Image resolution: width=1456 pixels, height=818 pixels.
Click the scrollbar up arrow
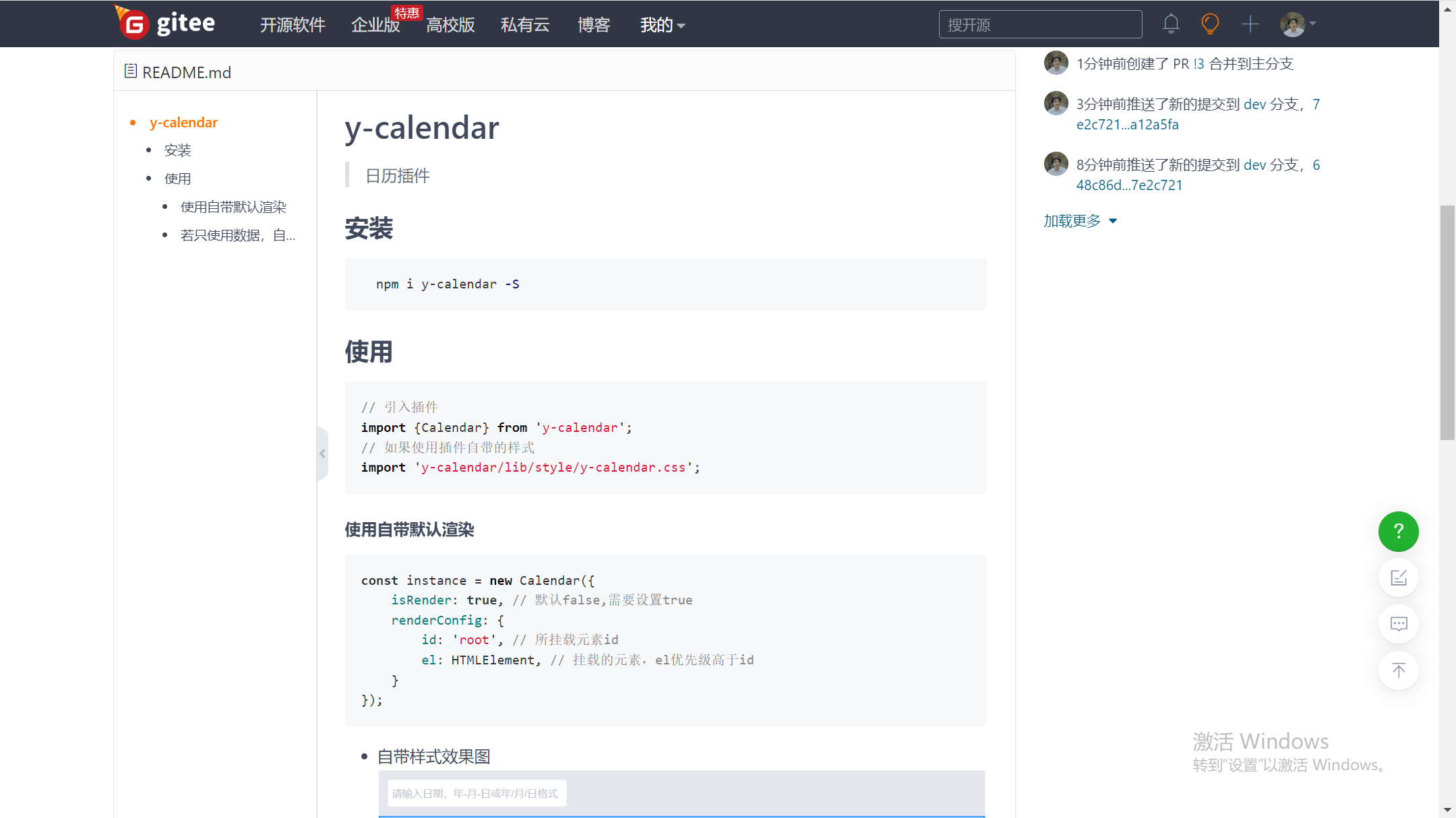[1447, 9]
